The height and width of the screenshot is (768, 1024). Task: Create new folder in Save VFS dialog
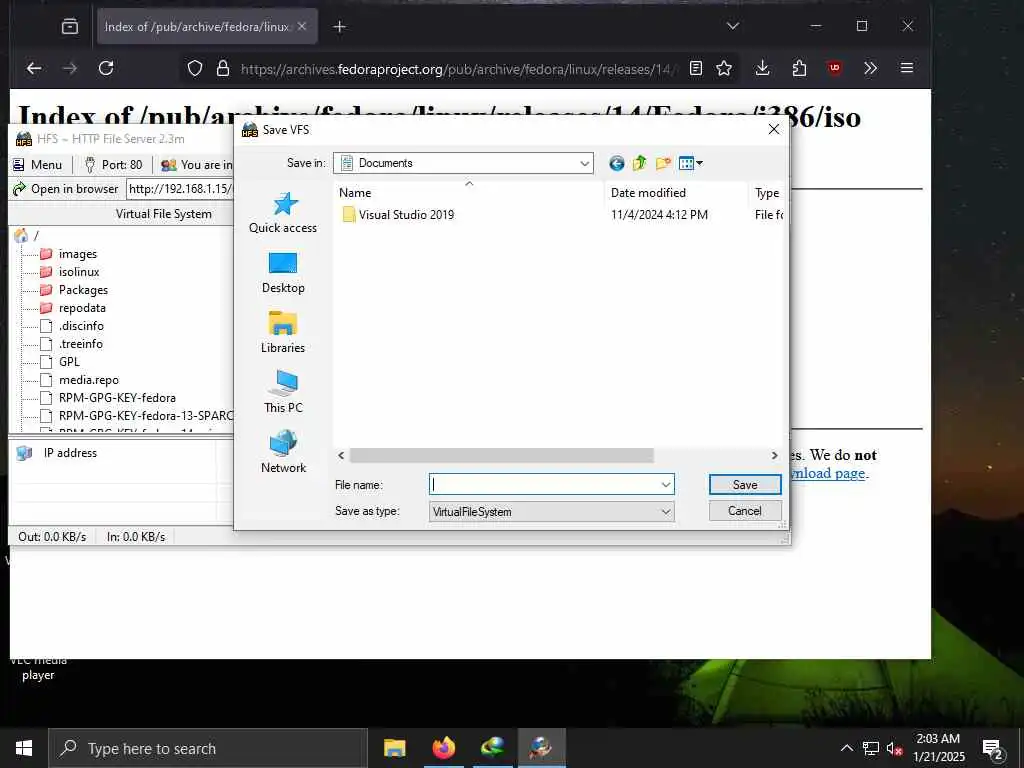663,163
